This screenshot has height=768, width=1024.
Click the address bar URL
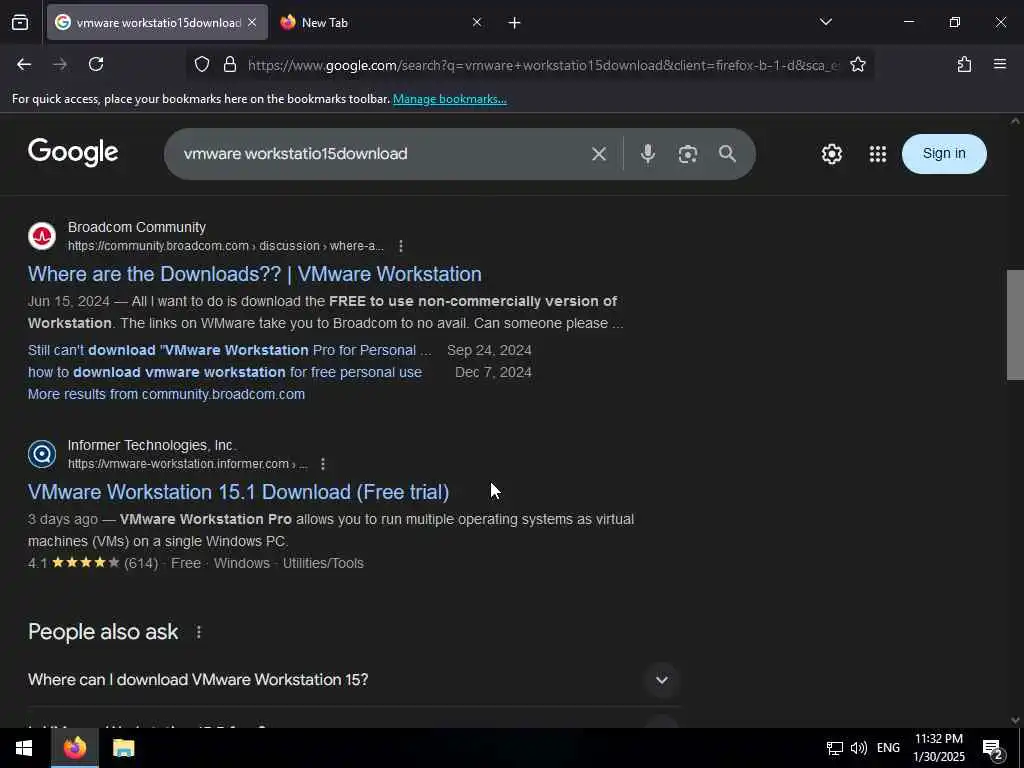(x=543, y=65)
